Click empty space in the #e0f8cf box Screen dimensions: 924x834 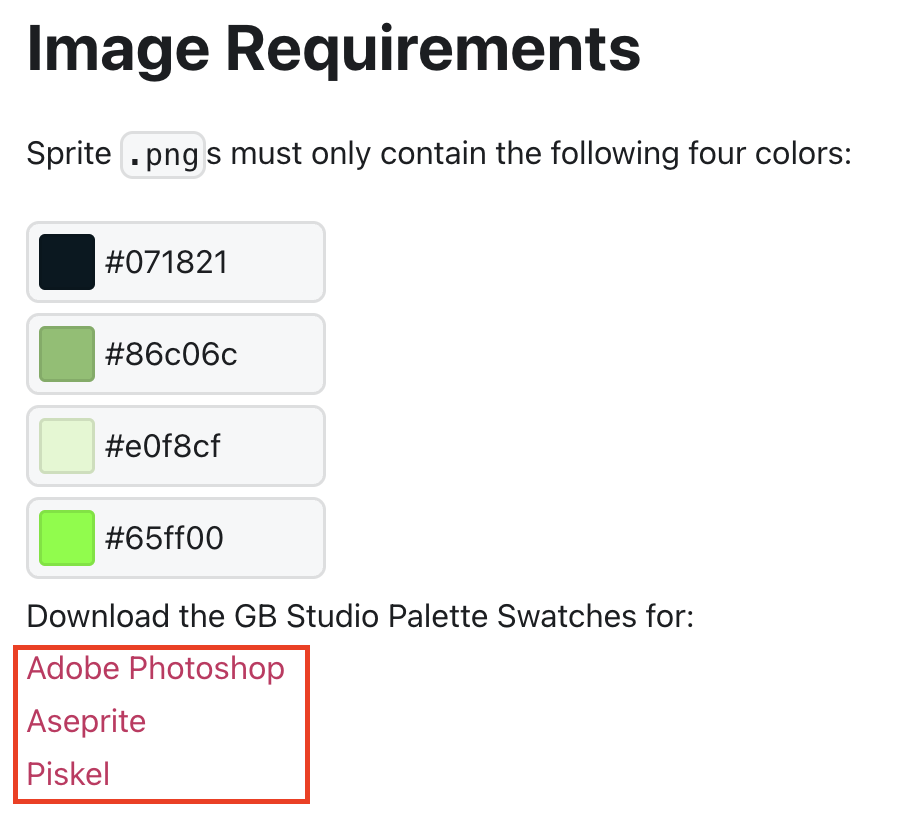(280, 446)
